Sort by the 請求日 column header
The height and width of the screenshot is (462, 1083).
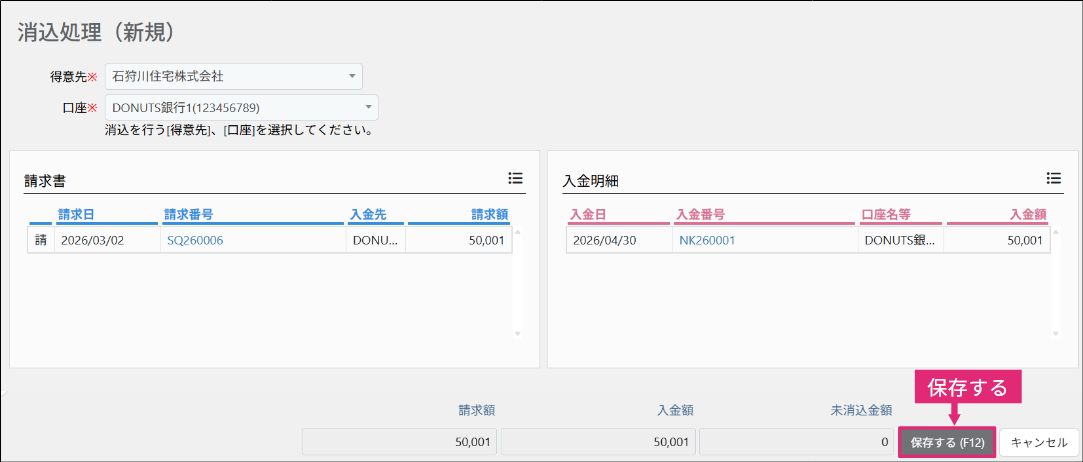[106, 215]
